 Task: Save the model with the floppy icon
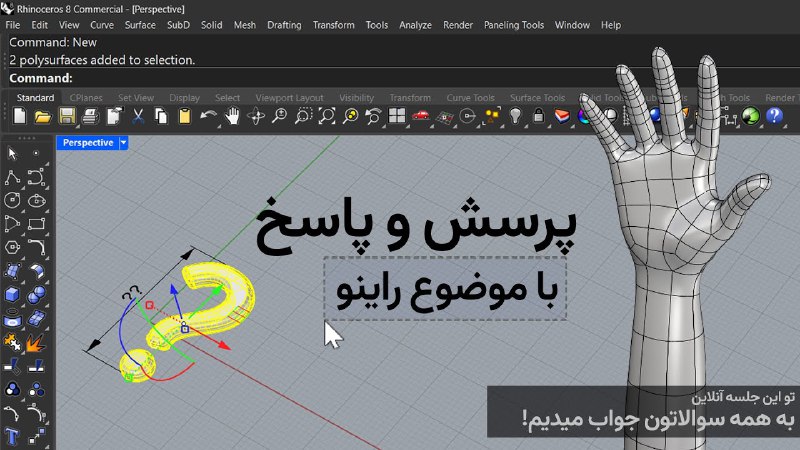pos(67,116)
